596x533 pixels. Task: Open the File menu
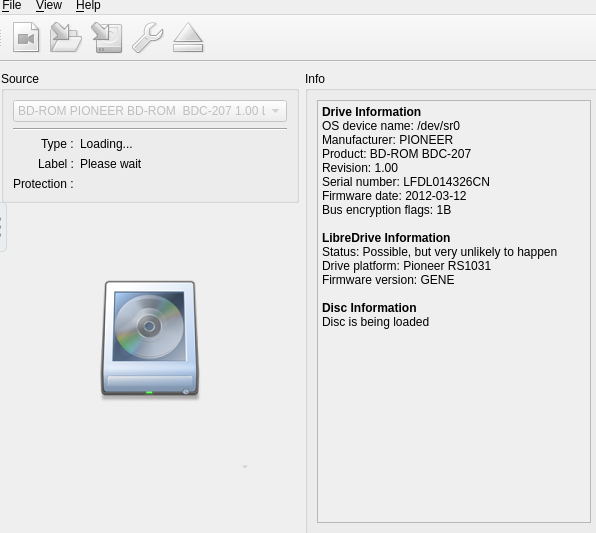pos(11,5)
